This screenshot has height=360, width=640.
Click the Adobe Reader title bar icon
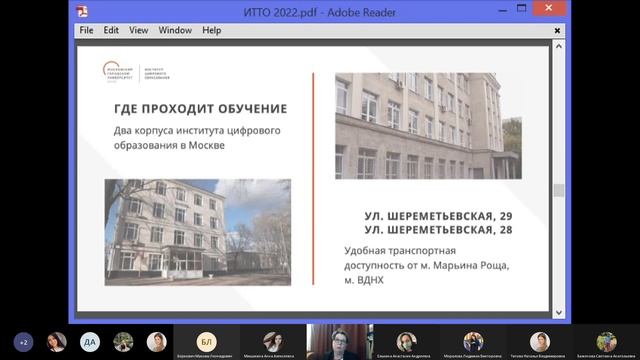coord(82,12)
